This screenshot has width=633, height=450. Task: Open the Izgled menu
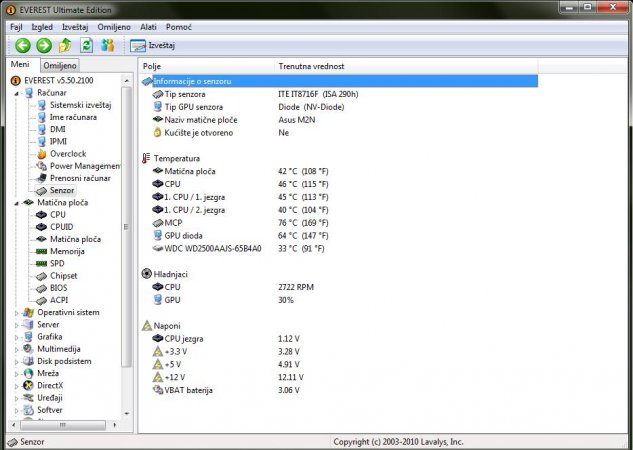click(x=42, y=27)
